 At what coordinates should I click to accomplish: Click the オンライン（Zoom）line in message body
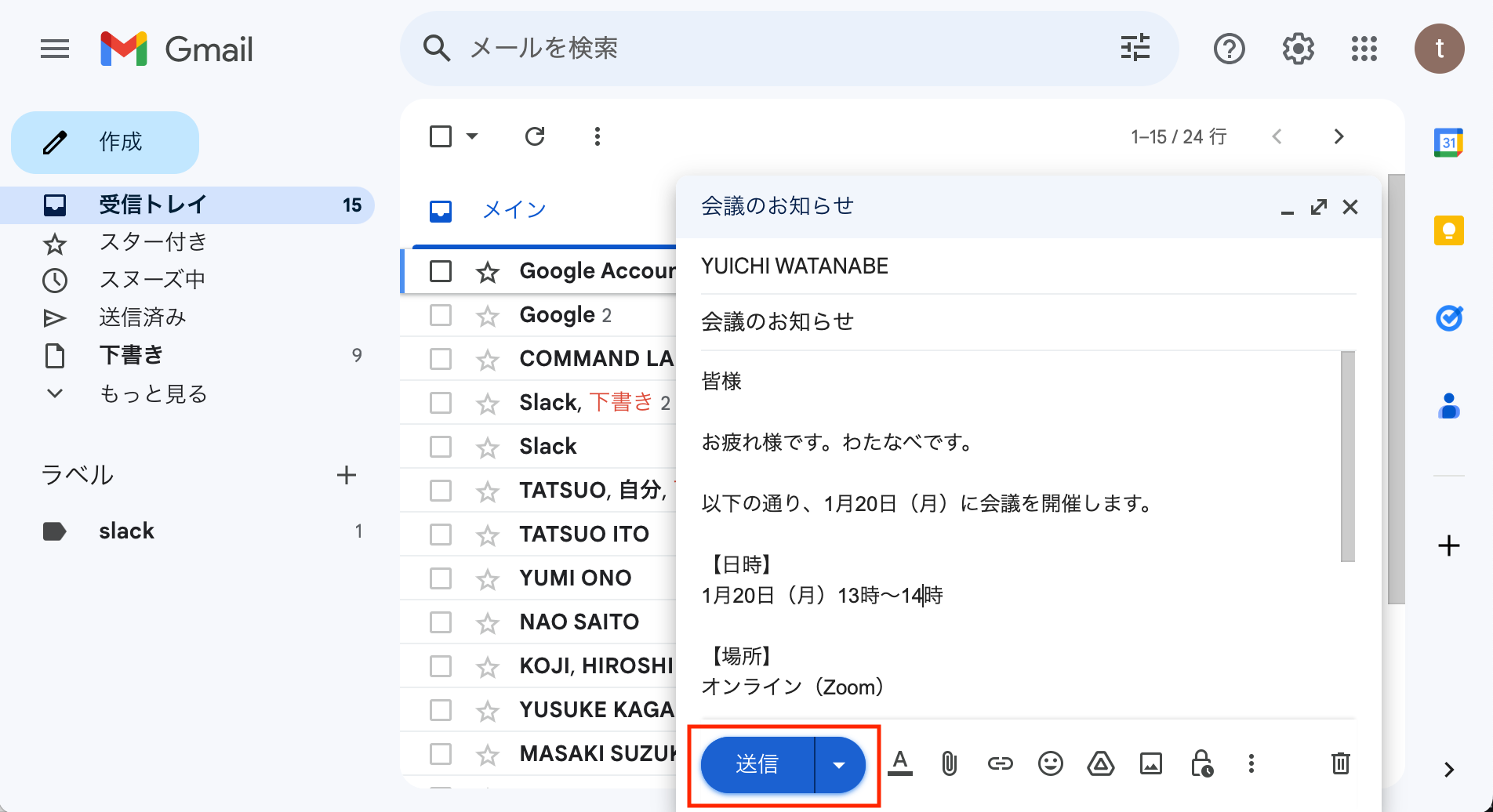[x=794, y=687]
